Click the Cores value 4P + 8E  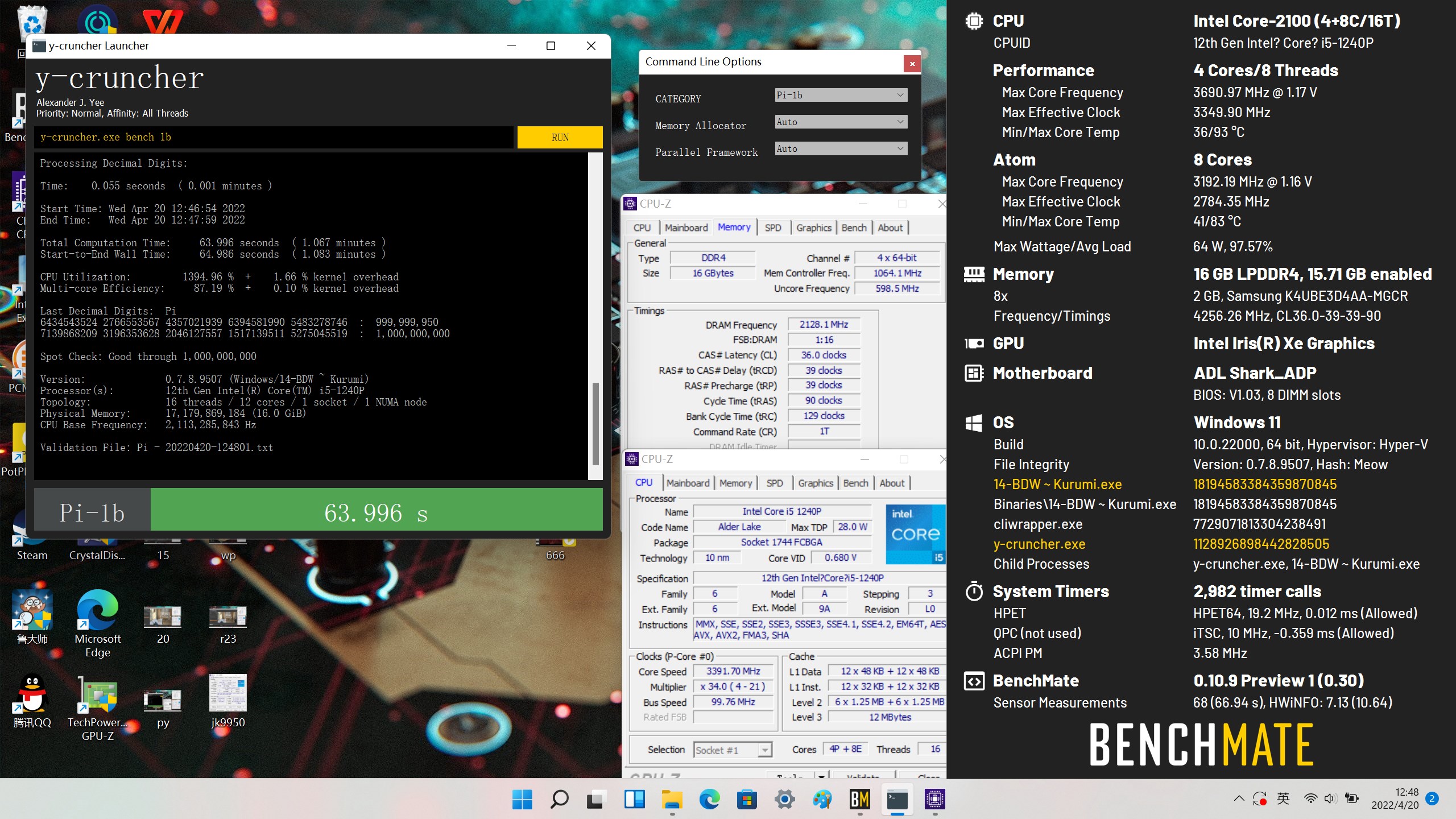(845, 748)
